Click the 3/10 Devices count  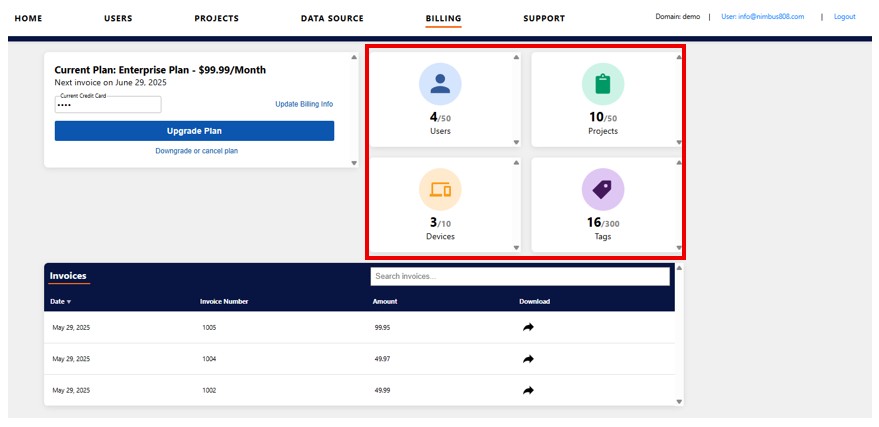click(x=440, y=223)
